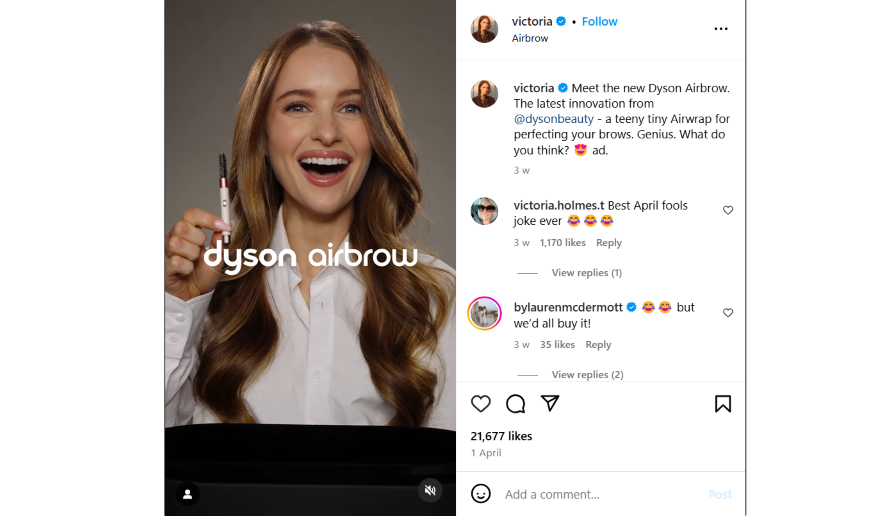Image resolution: width=880 pixels, height=516 pixels.
Task: Click 3 w timestamp under April fools comment
Action: point(521,243)
